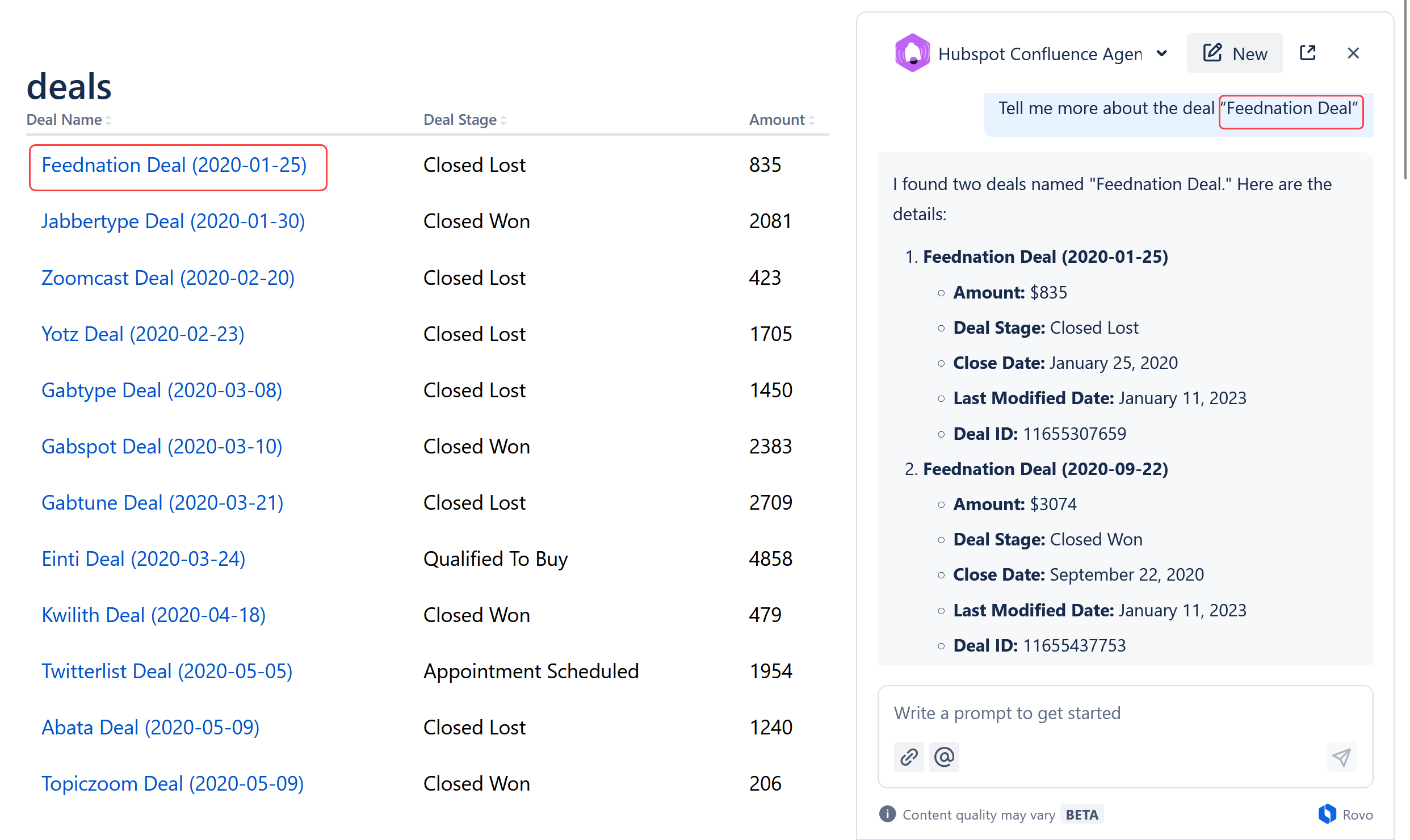Click the @ mention icon
The image size is (1410, 840).
click(x=944, y=757)
